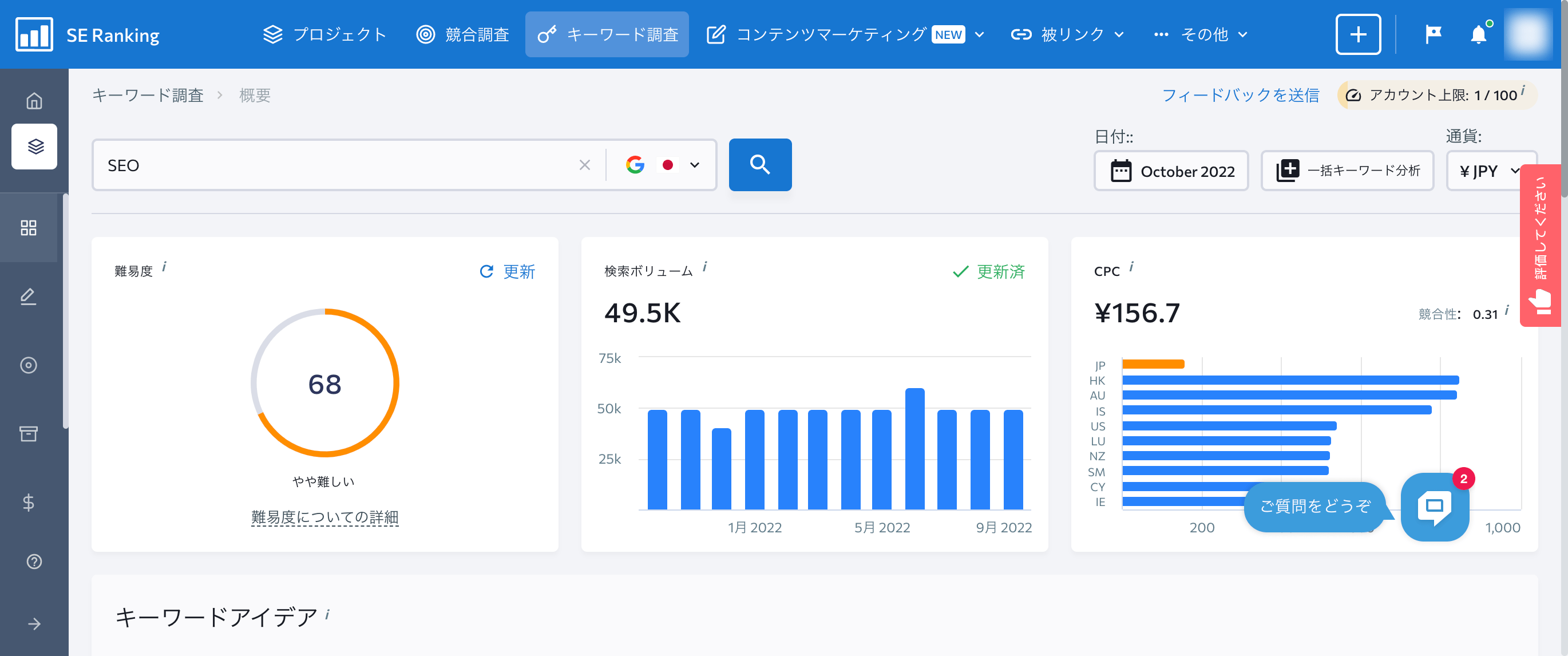The image size is (1568, 656).
Task: Click info icon beside アカウント上限
Action: pos(1523,91)
